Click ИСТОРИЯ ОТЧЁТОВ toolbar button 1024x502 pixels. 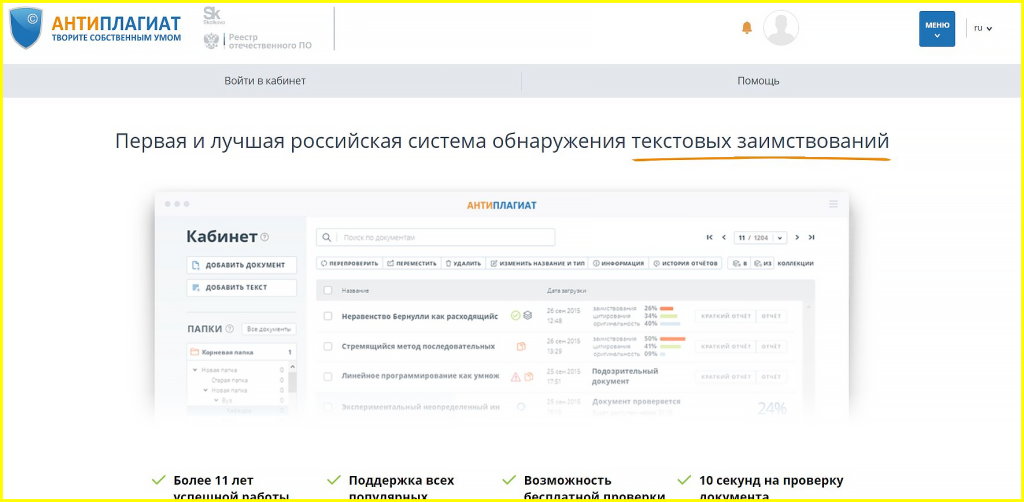686,264
